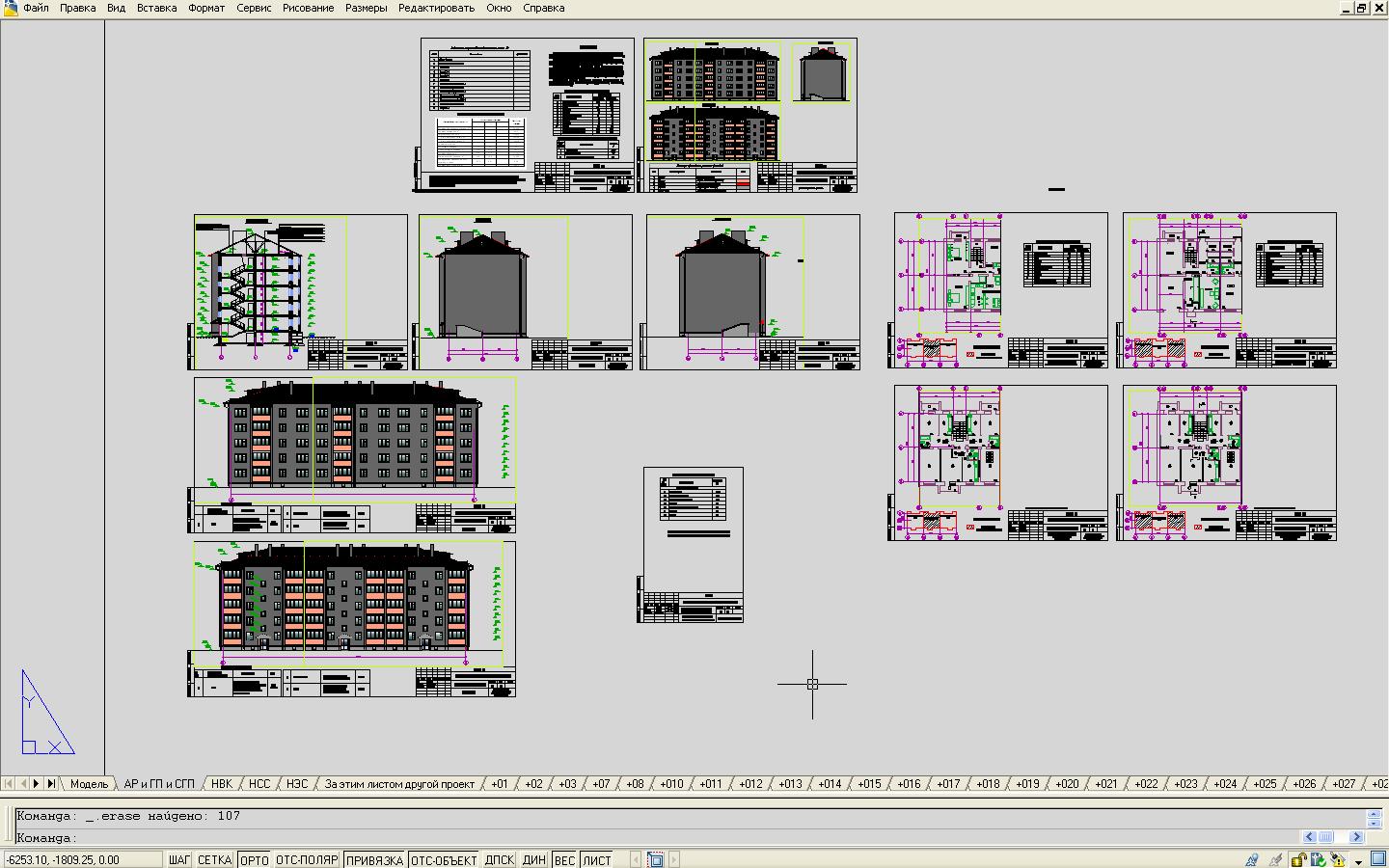Open the status bar menu dropdown arrow
Image resolution: width=1389 pixels, height=868 pixels.
click(1358, 860)
